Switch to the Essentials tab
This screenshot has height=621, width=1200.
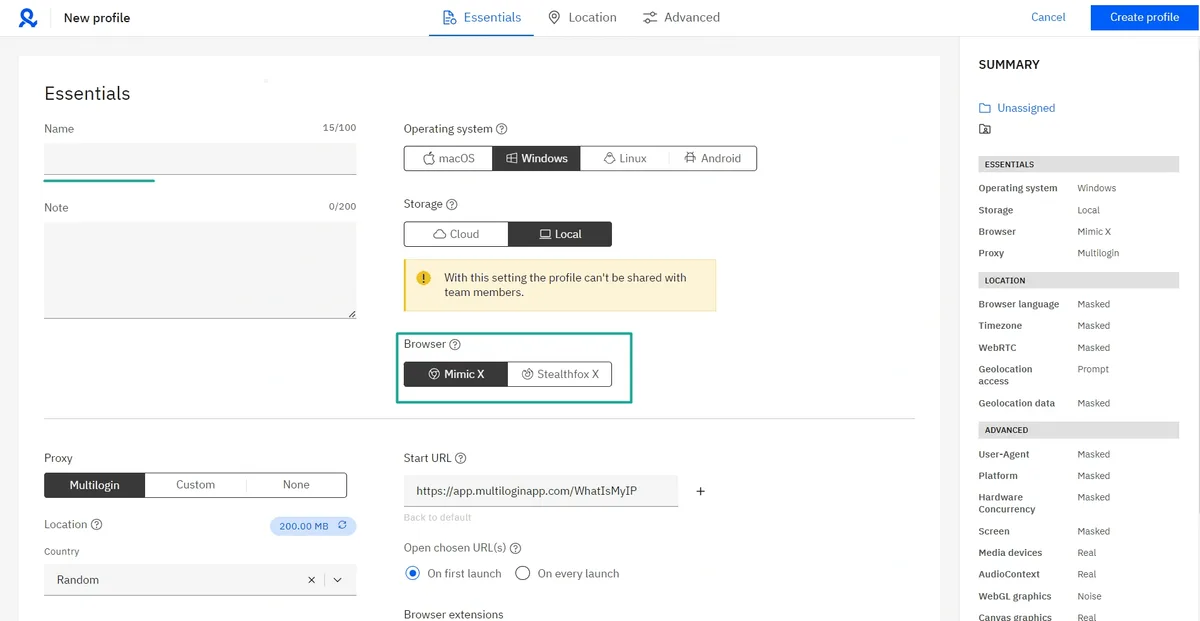coord(481,17)
